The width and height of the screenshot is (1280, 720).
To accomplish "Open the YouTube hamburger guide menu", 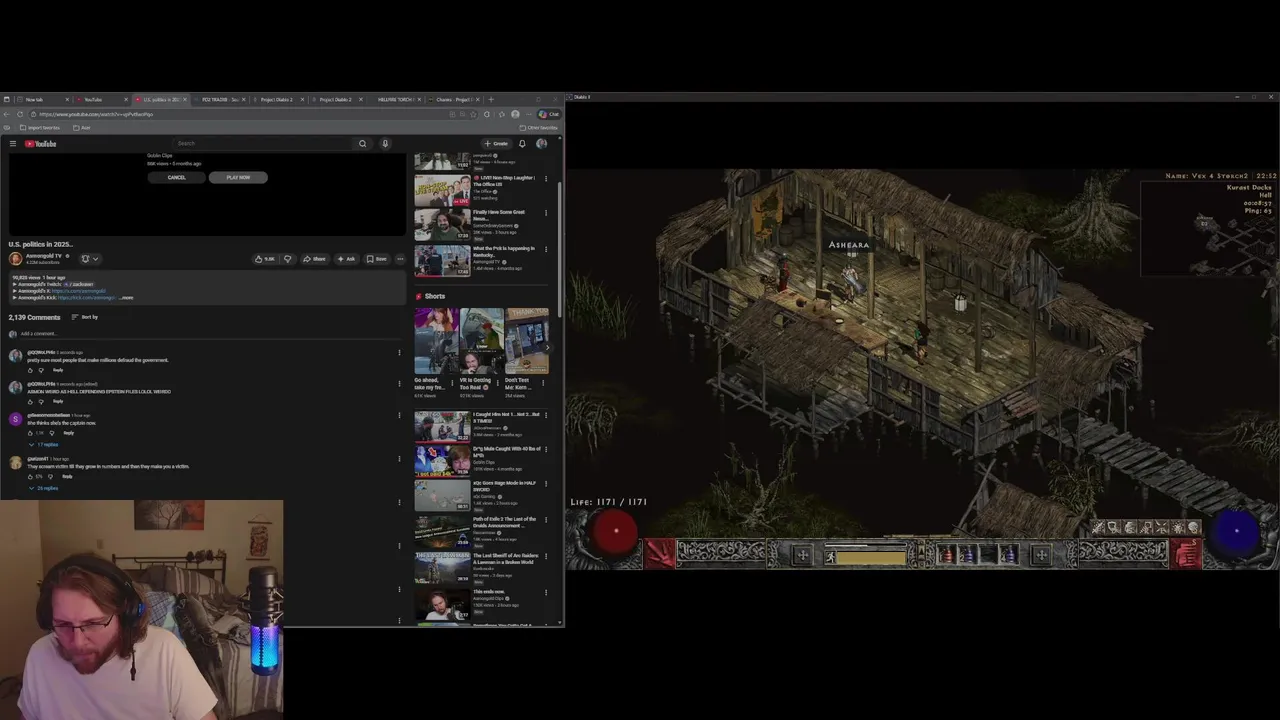I will 12,144.
